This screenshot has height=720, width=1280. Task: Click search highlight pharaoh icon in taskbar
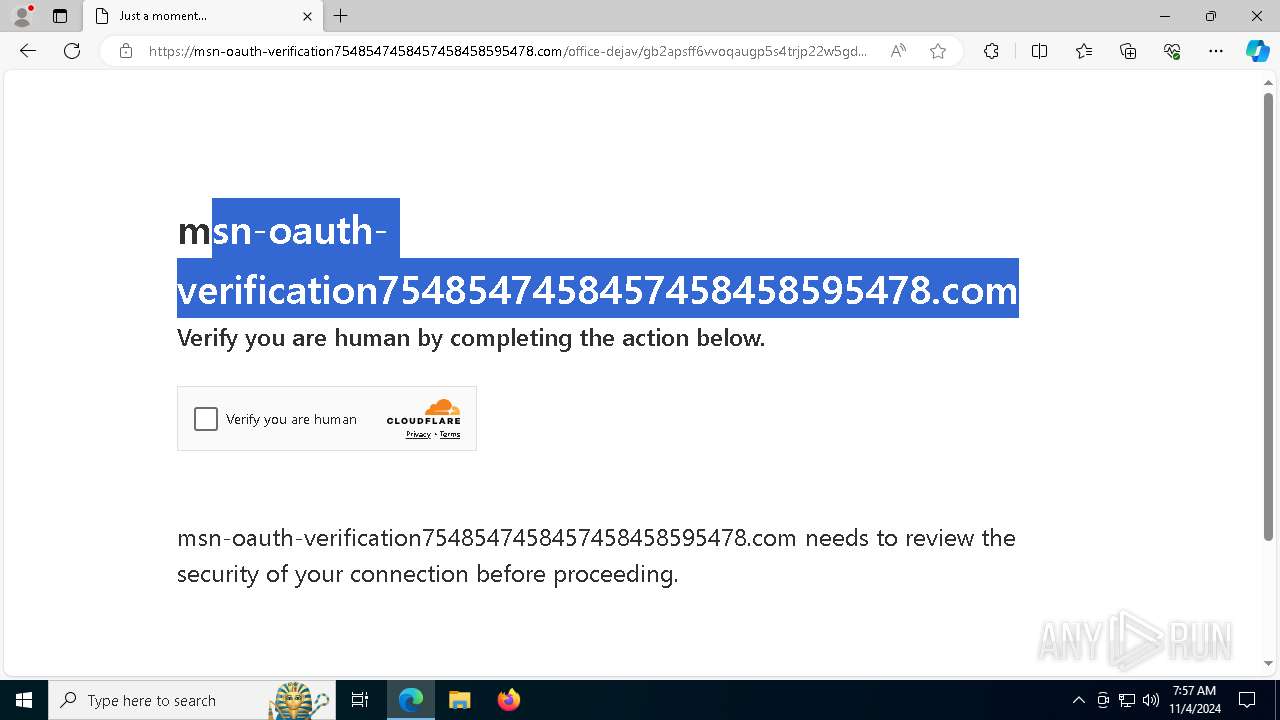click(x=300, y=700)
